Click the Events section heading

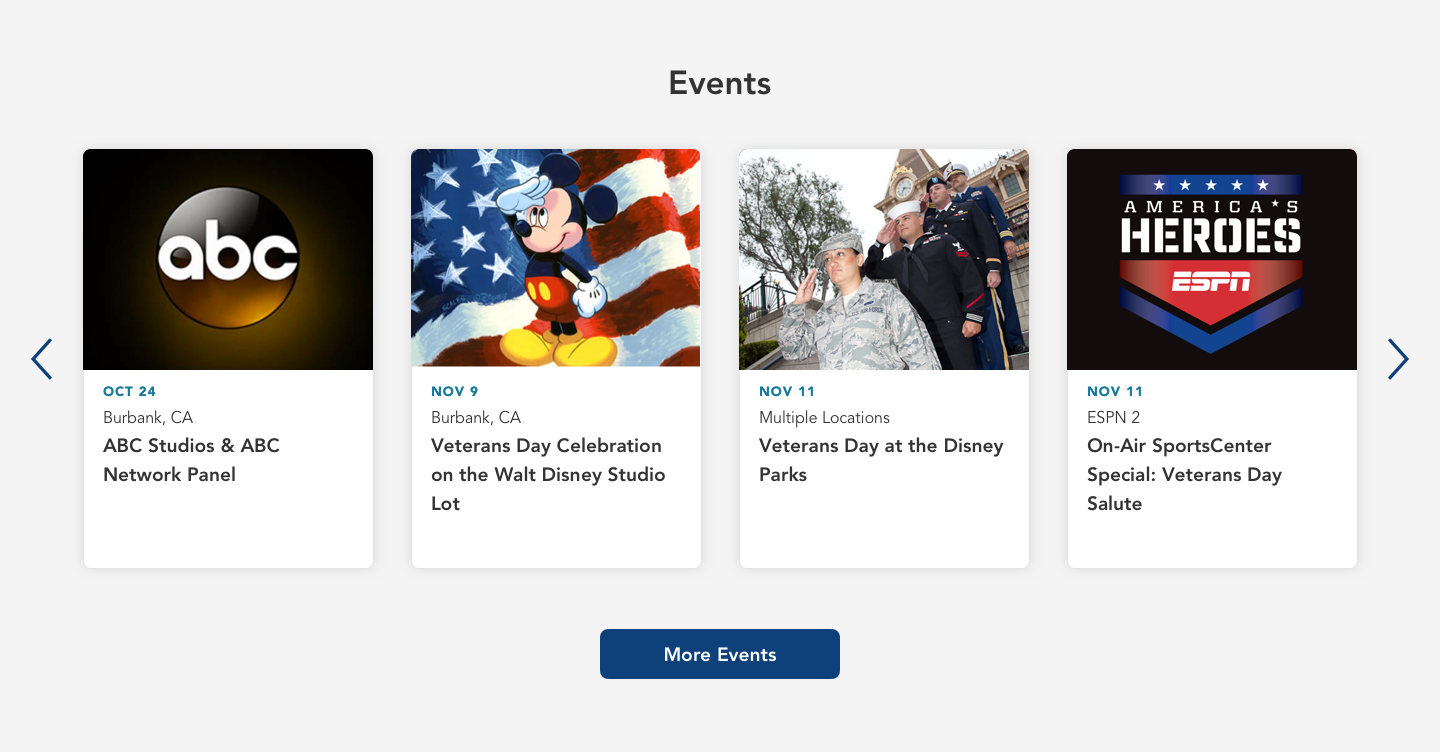720,83
